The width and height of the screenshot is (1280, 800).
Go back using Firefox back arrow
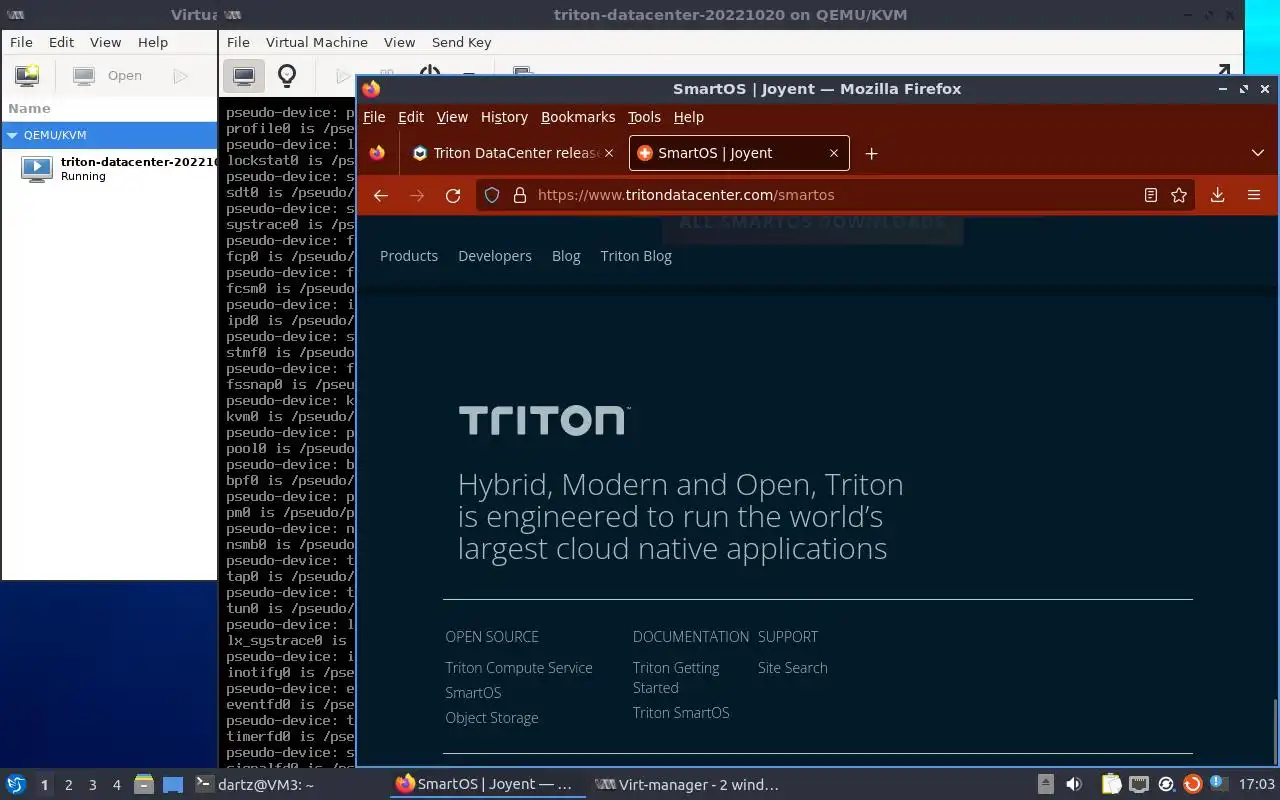[x=380, y=195]
